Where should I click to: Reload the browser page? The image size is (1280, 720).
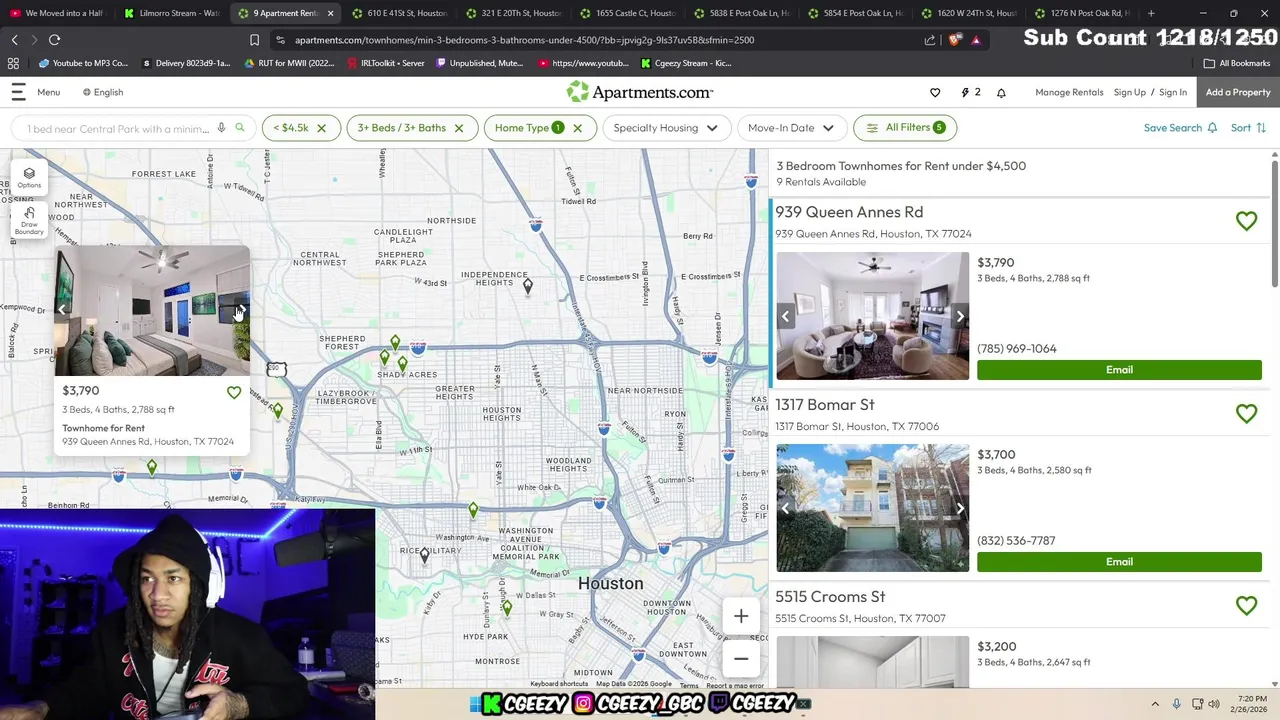pyautogui.click(x=54, y=40)
